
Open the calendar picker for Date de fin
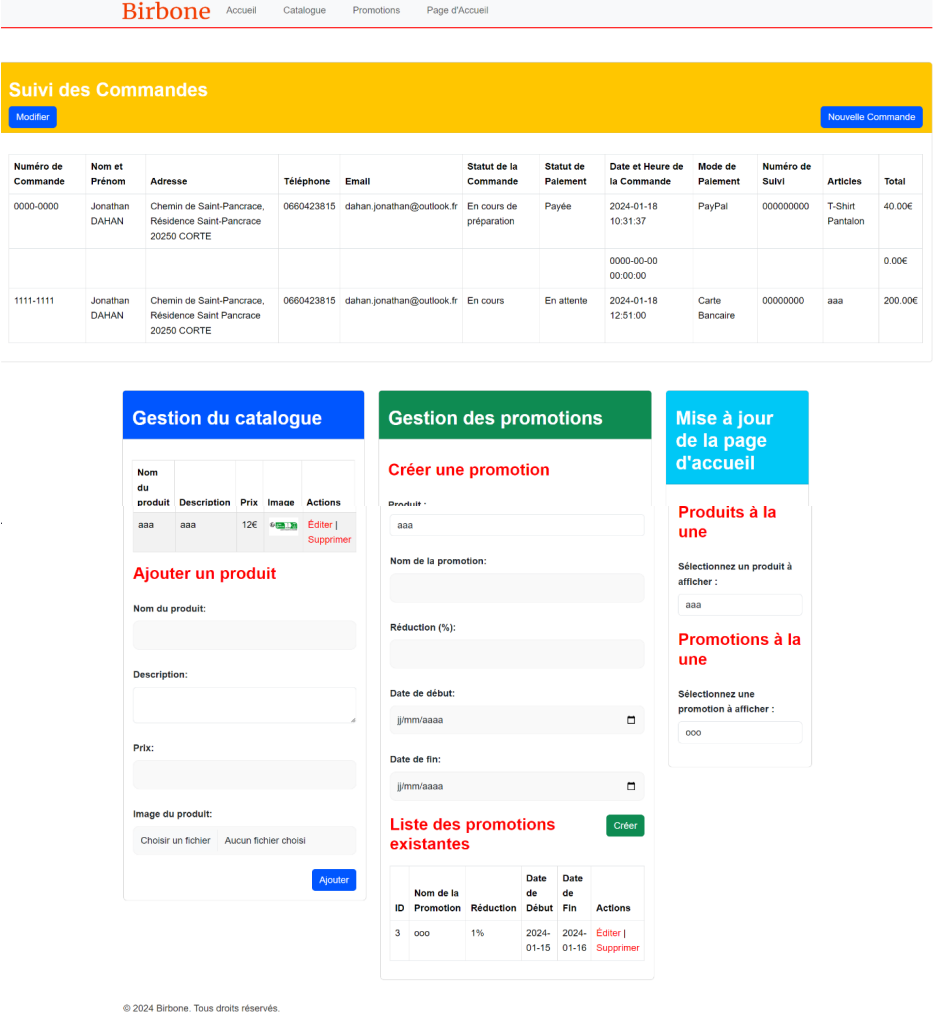tap(630, 786)
